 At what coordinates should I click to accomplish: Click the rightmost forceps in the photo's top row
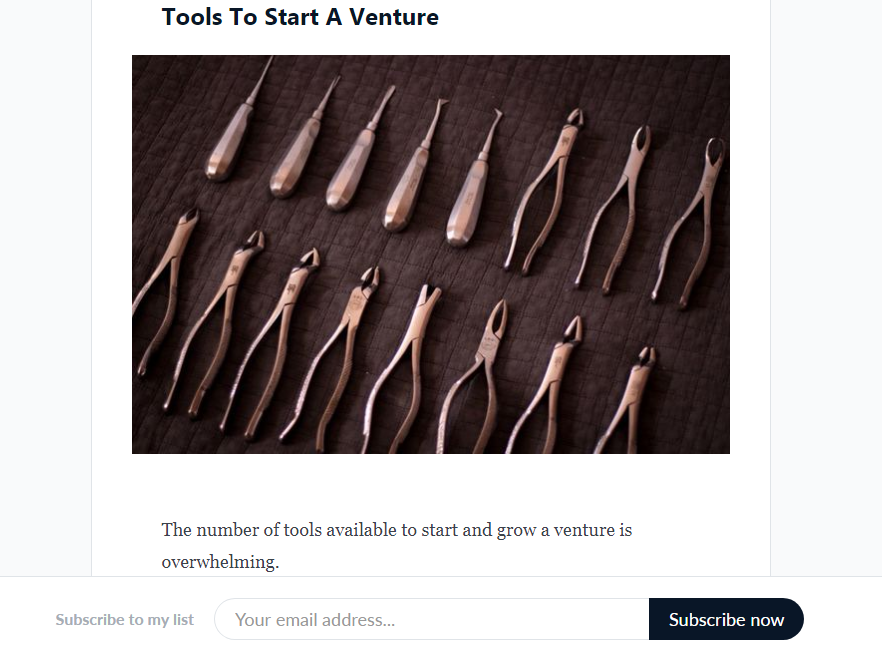(690, 220)
